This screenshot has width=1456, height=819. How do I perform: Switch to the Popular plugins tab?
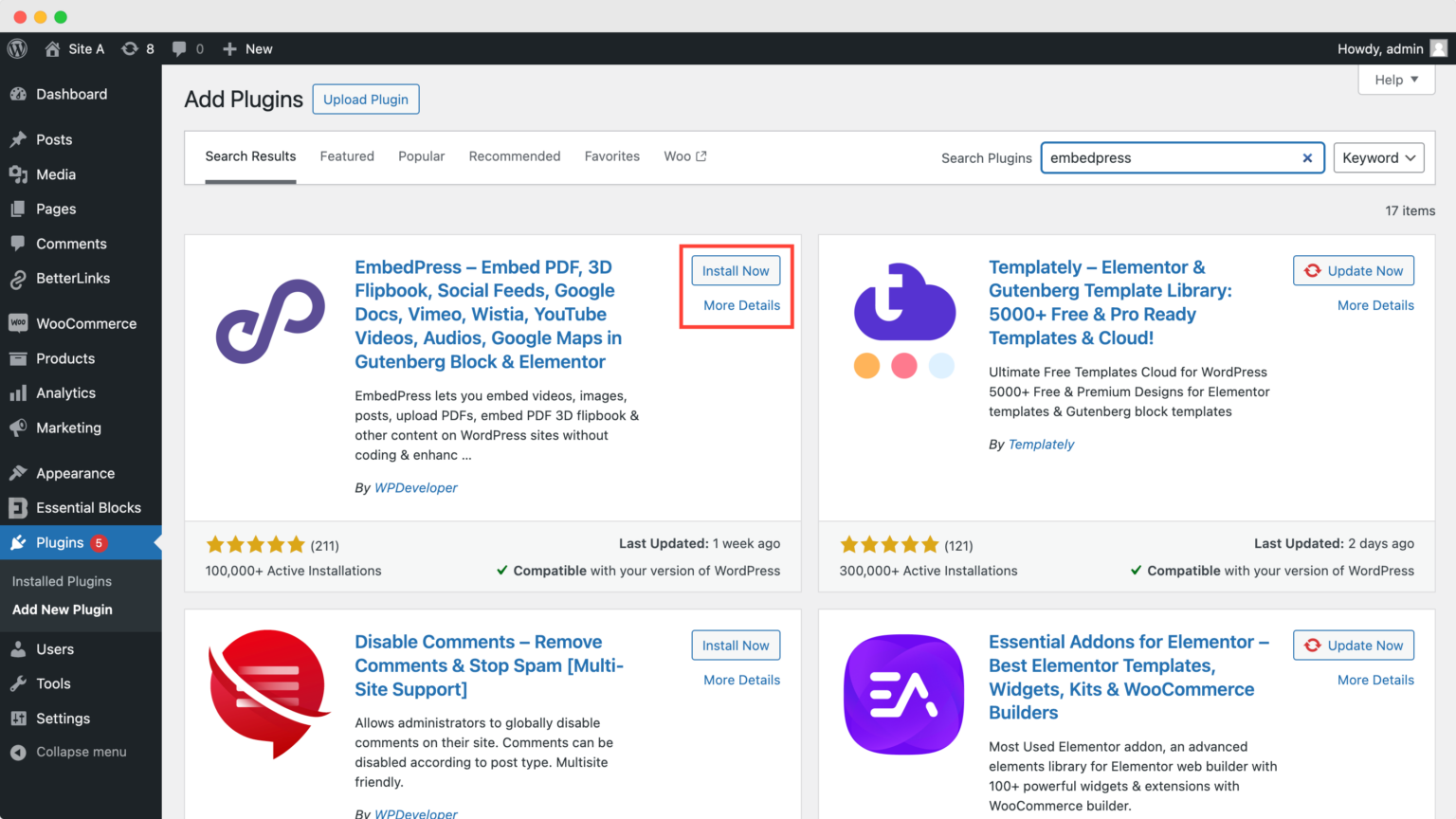pos(421,155)
